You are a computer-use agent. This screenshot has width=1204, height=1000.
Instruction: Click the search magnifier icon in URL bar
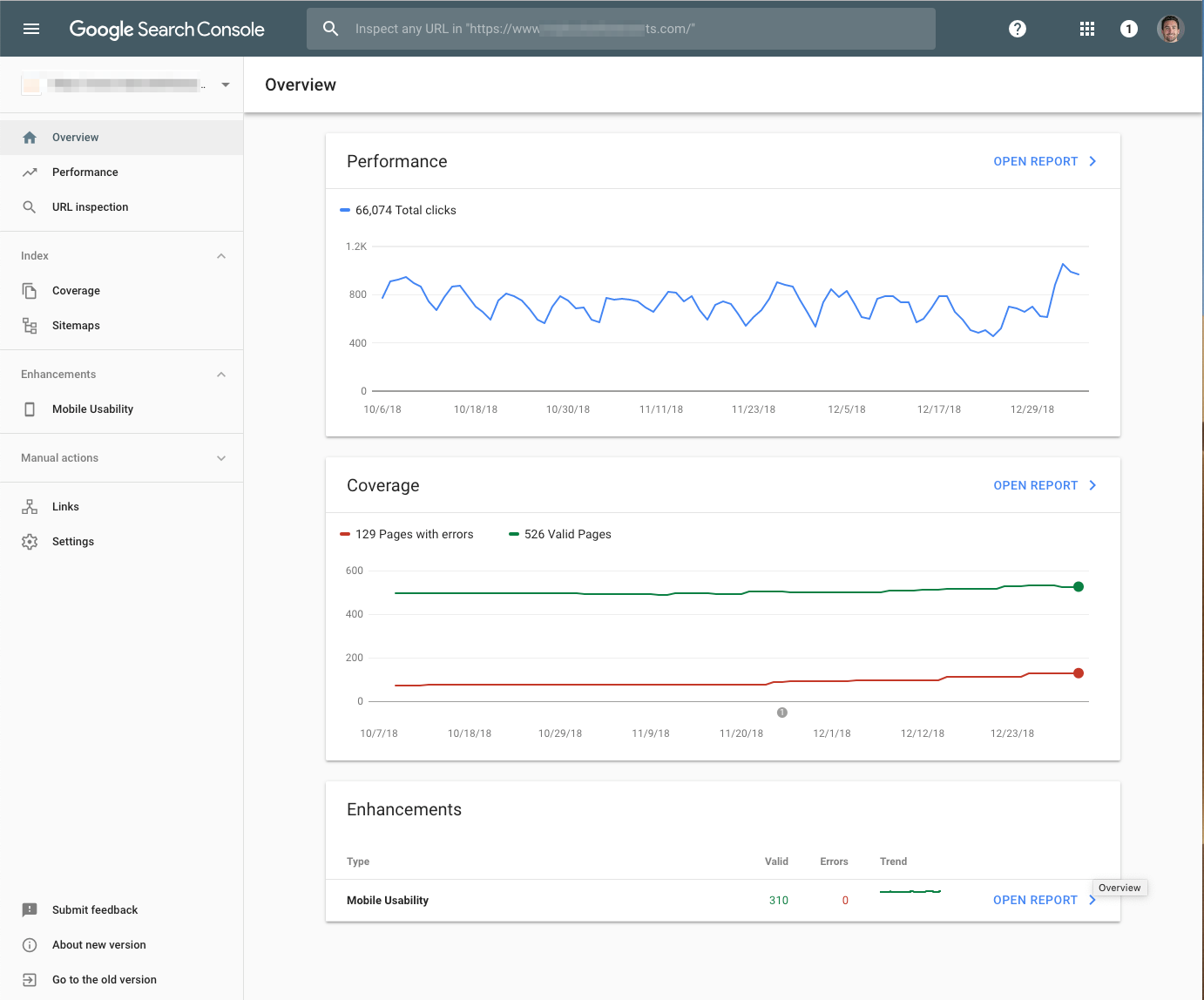tap(331, 29)
